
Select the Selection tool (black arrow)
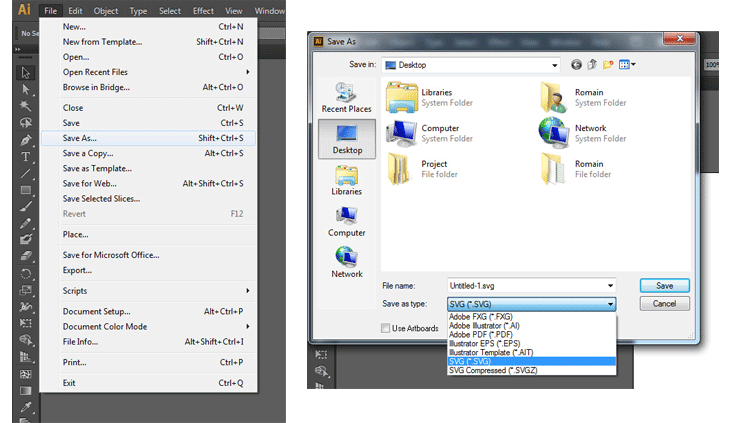(25, 73)
